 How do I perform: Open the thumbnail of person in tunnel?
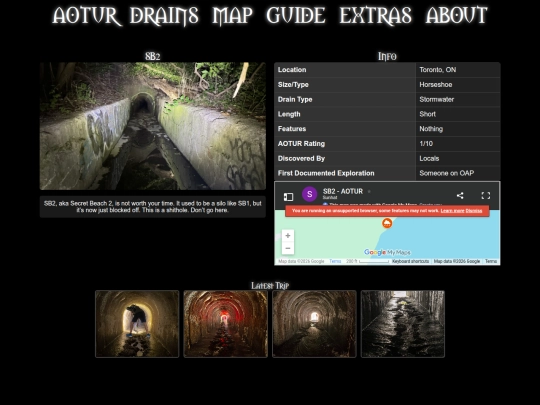[137, 324]
